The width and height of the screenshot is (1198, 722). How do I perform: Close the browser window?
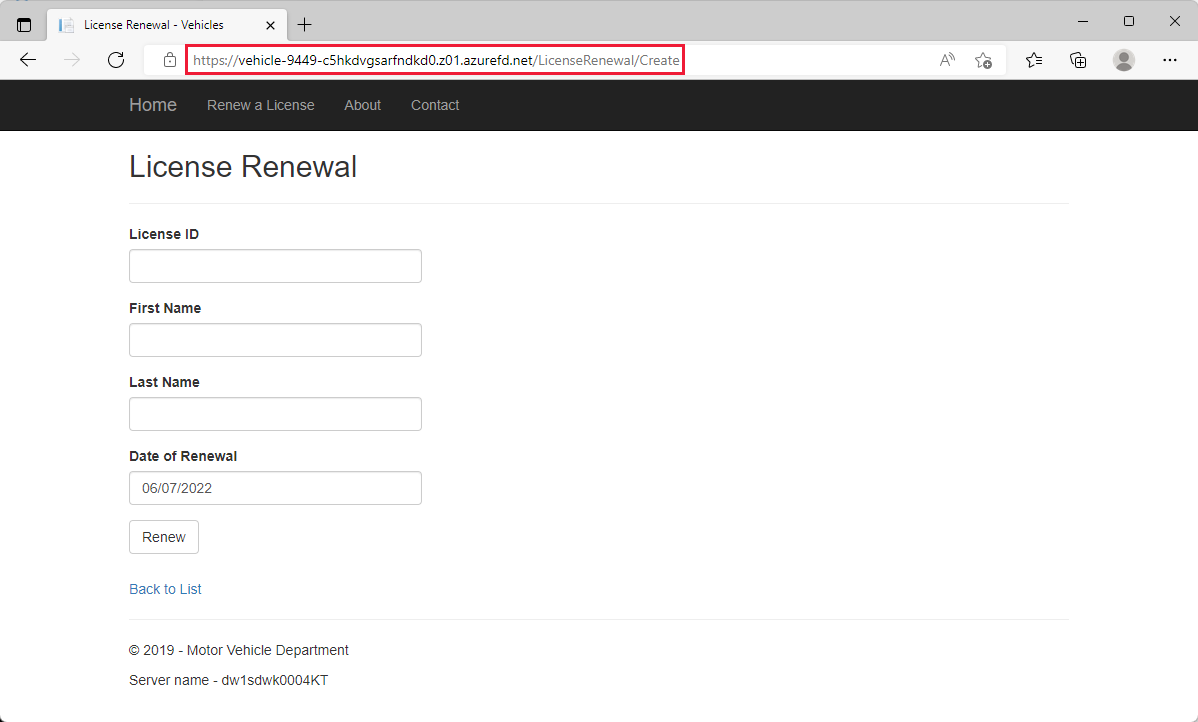tap(1174, 21)
